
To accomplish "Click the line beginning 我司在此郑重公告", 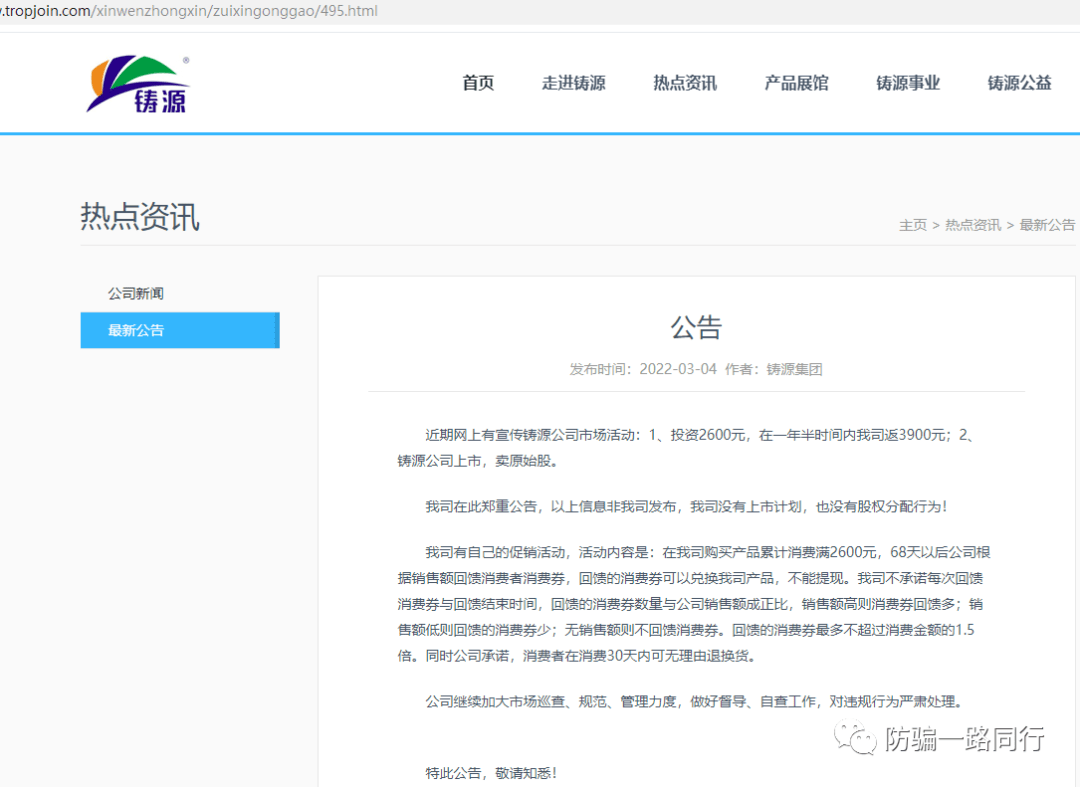I will (x=686, y=507).
